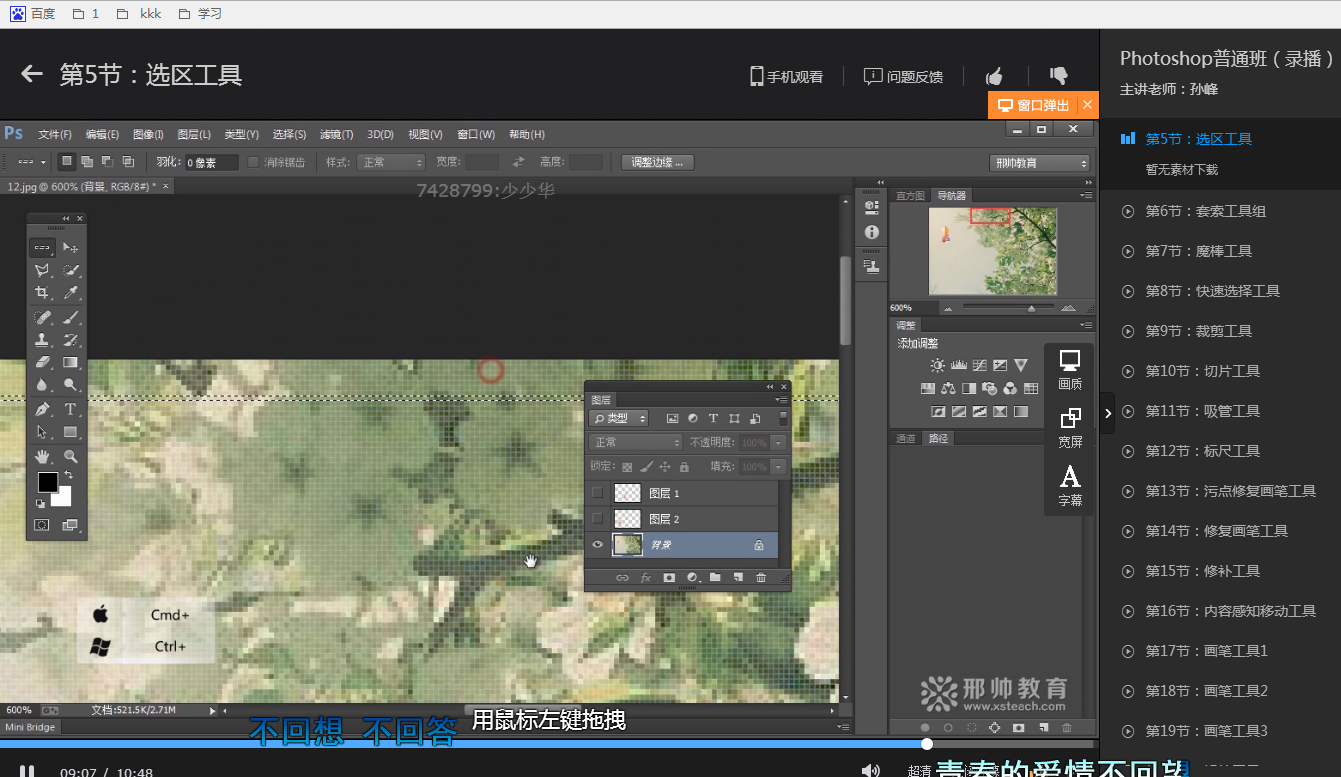Open the 字幕 subtitle settings
Viewport: 1341px width, 777px height.
point(1069,484)
